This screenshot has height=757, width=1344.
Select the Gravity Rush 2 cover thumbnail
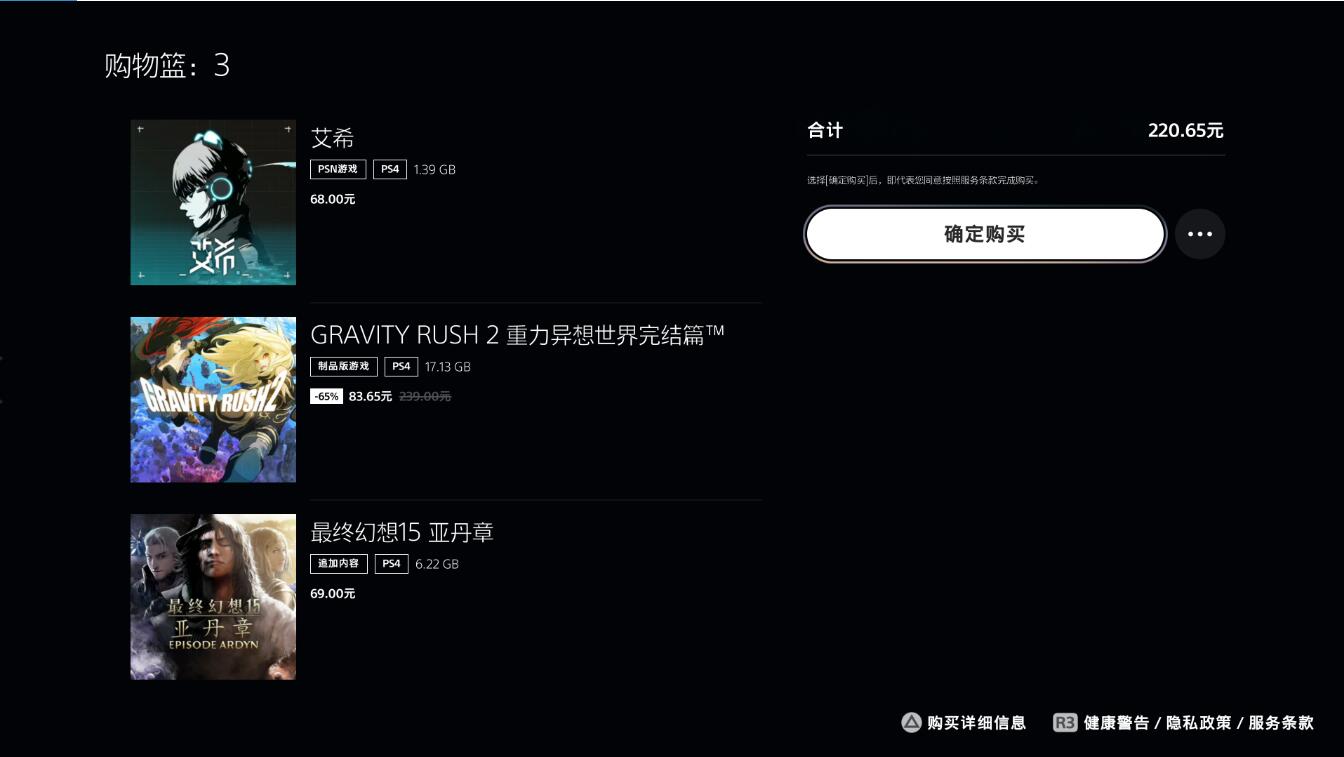213,399
